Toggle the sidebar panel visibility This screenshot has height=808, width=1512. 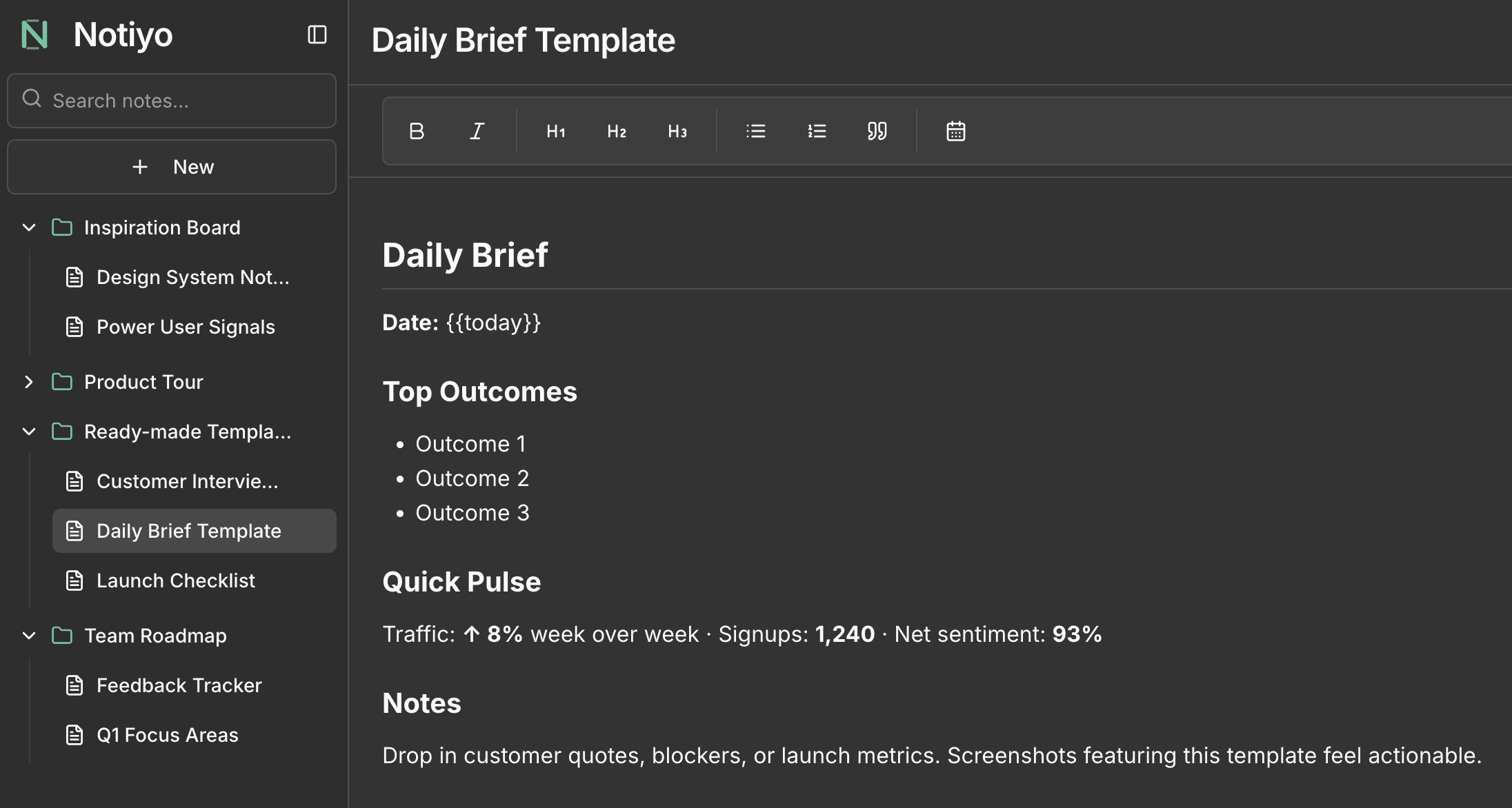pyautogui.click(x=317, y=34)
